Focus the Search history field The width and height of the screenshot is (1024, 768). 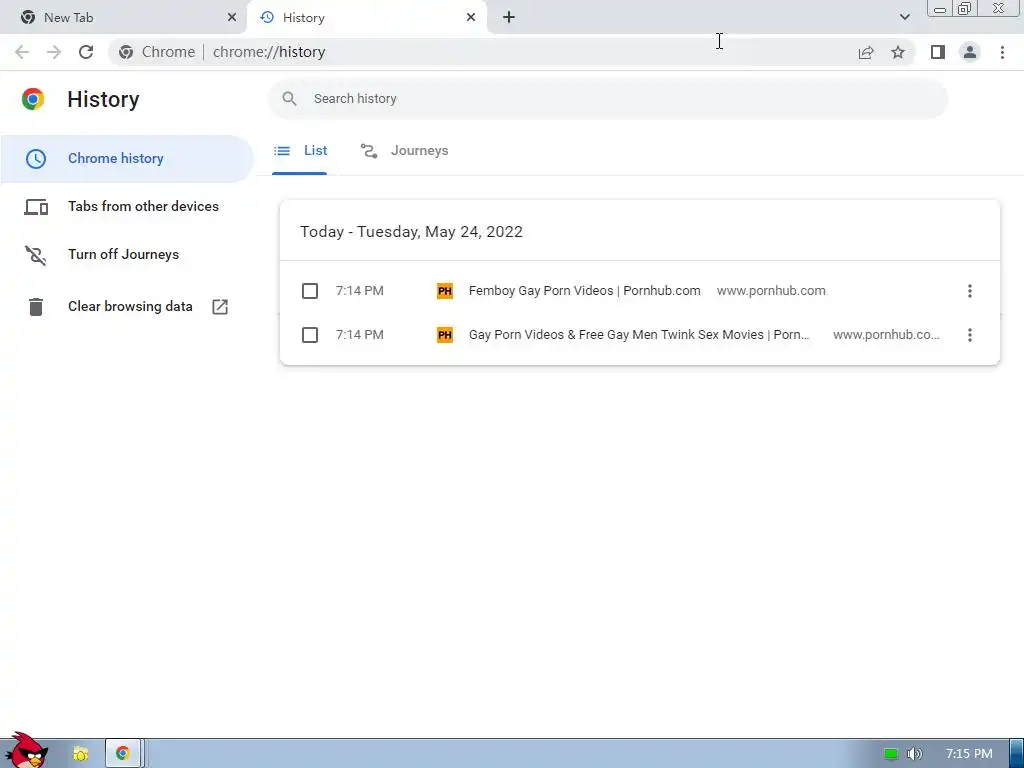click(x=608, y=99)
